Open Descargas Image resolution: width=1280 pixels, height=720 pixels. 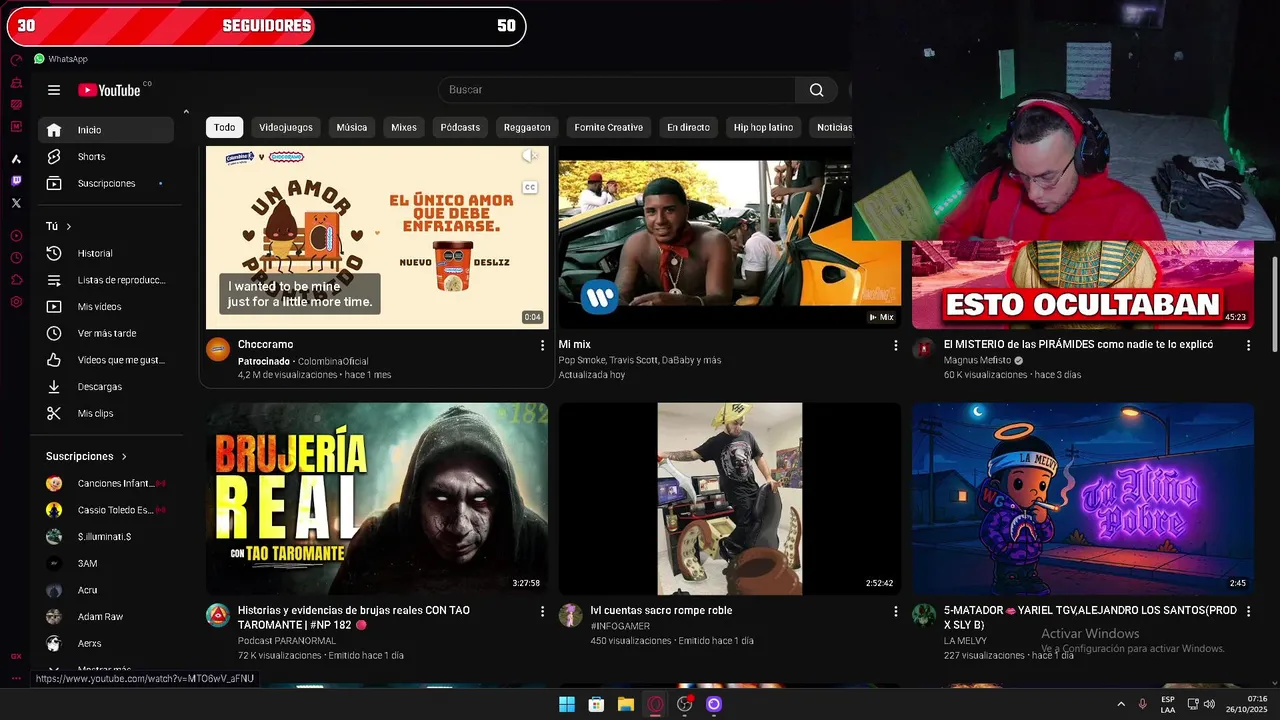[x=106, y=387]
